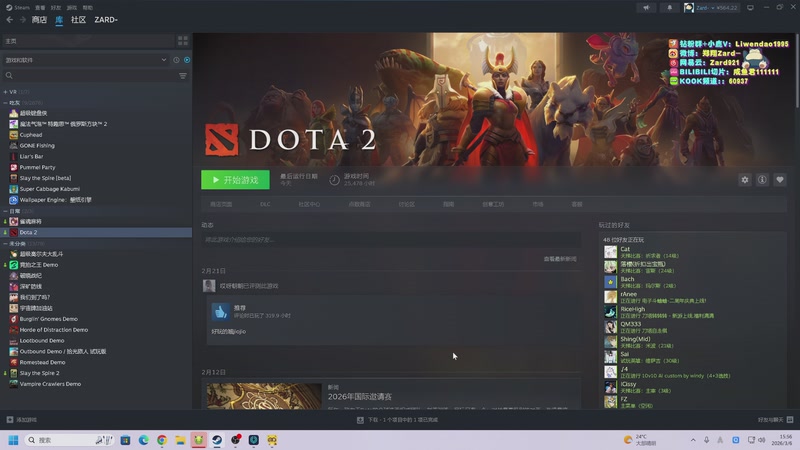
Task: Open the 帮助 help menu
Action: point(88,8)
